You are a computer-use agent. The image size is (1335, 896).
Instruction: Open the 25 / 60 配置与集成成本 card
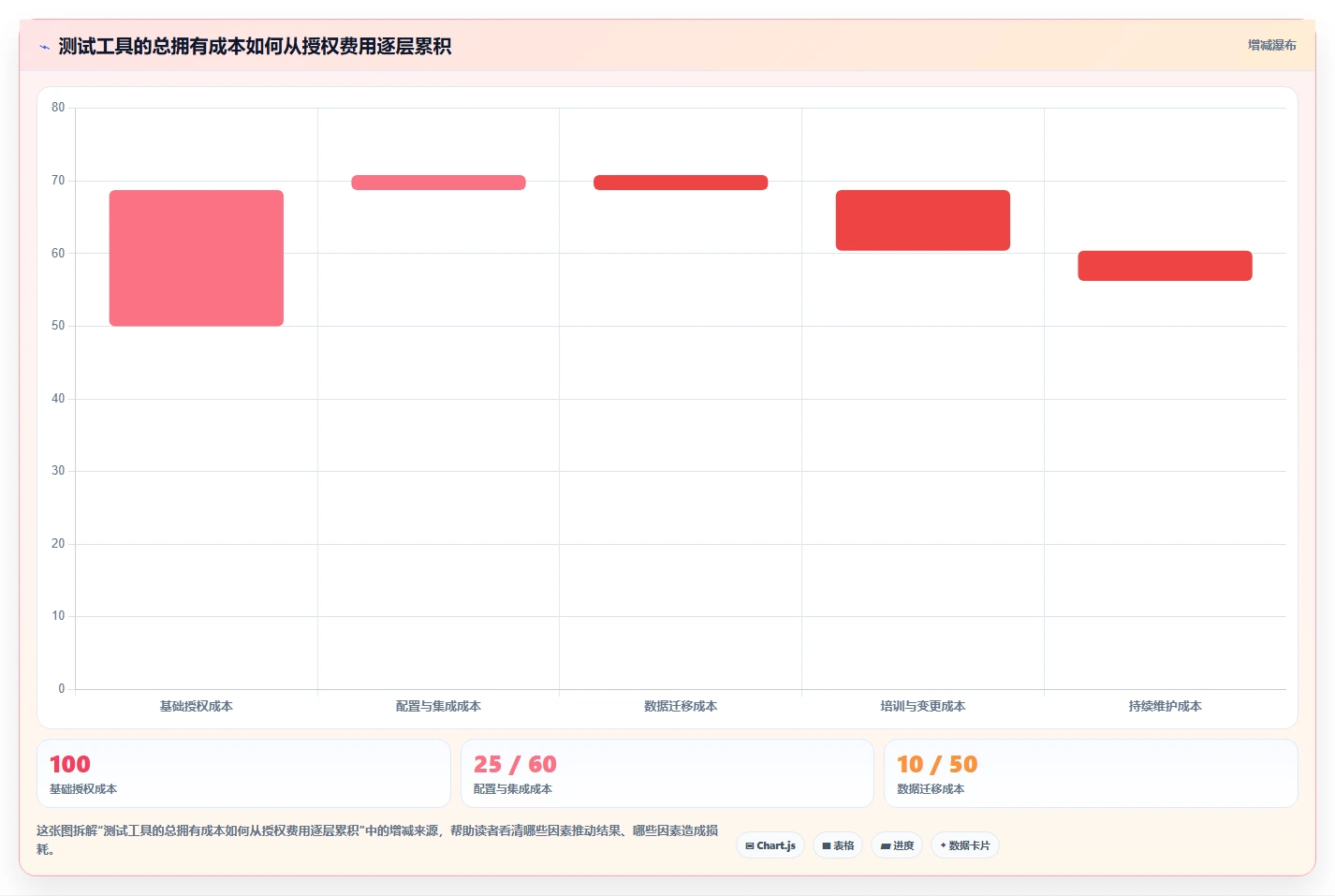pyautogui.click(x=667, y=773)
